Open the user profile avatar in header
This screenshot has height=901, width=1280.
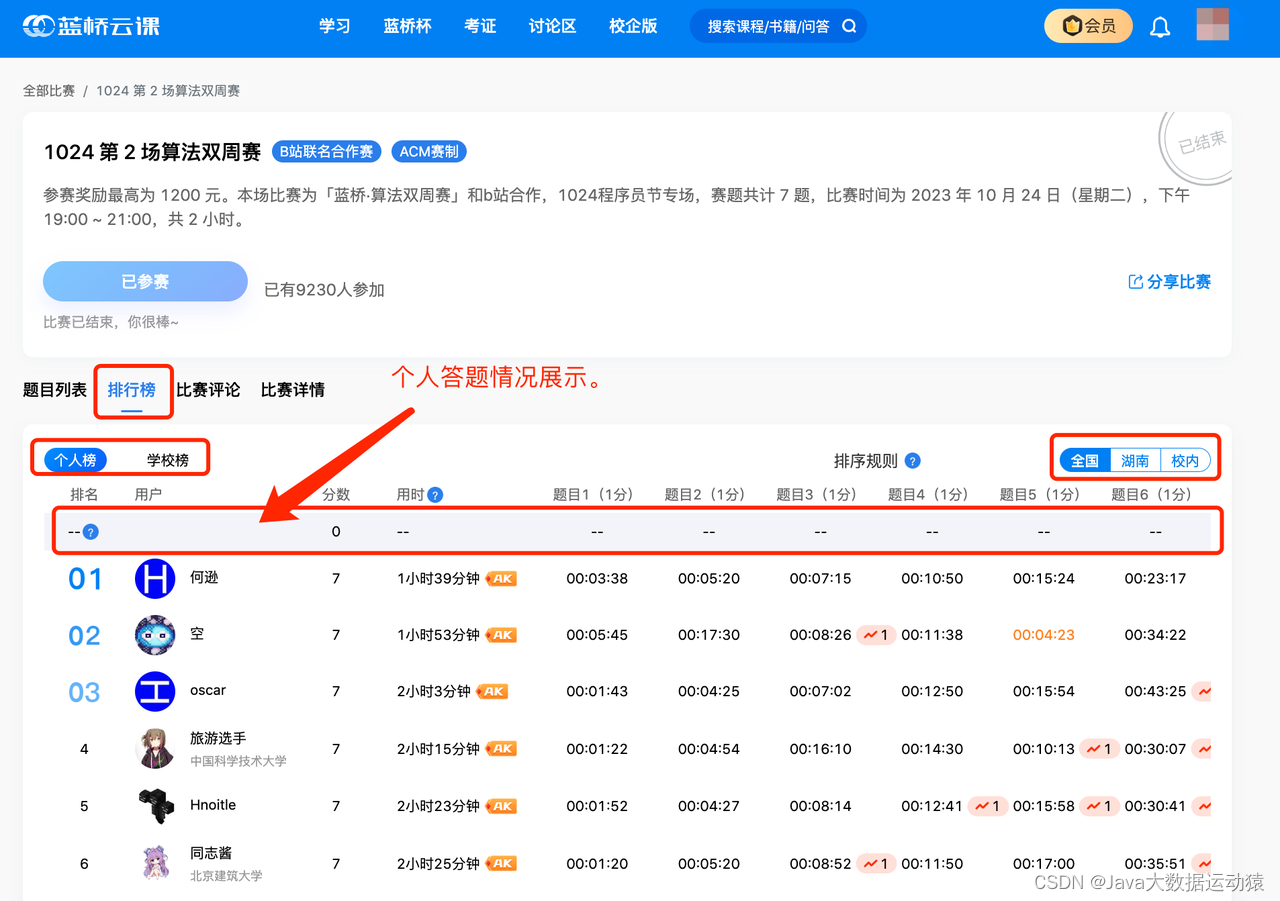point(1212,25)
